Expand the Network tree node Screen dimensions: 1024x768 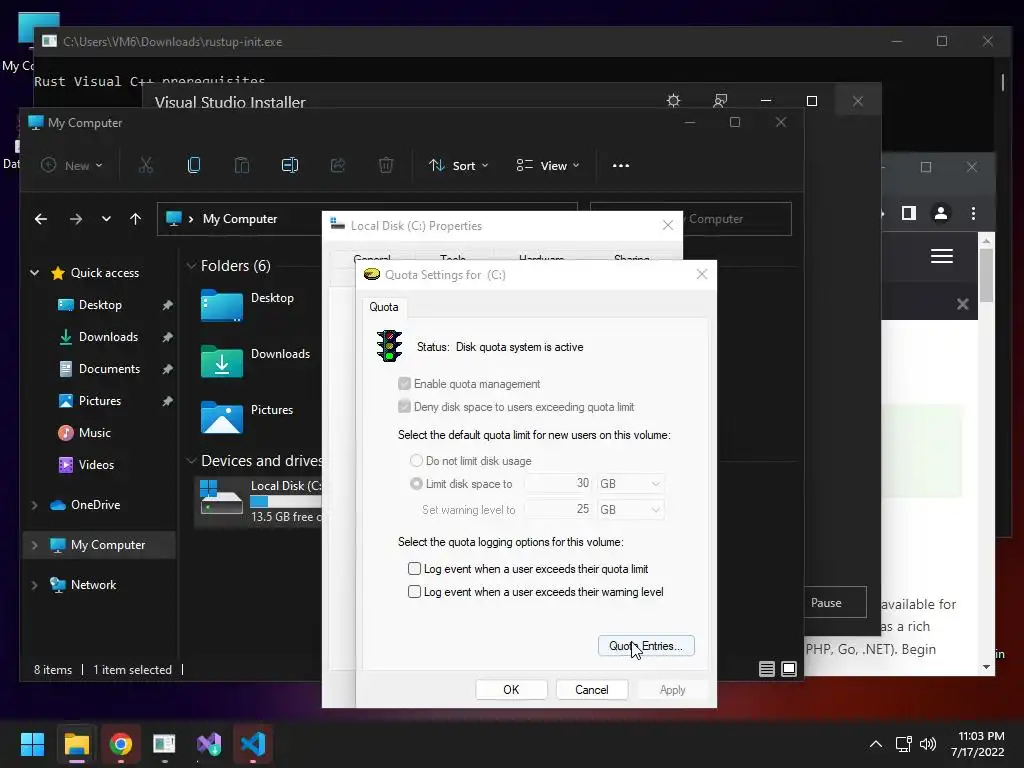click(x=35, y=584)
